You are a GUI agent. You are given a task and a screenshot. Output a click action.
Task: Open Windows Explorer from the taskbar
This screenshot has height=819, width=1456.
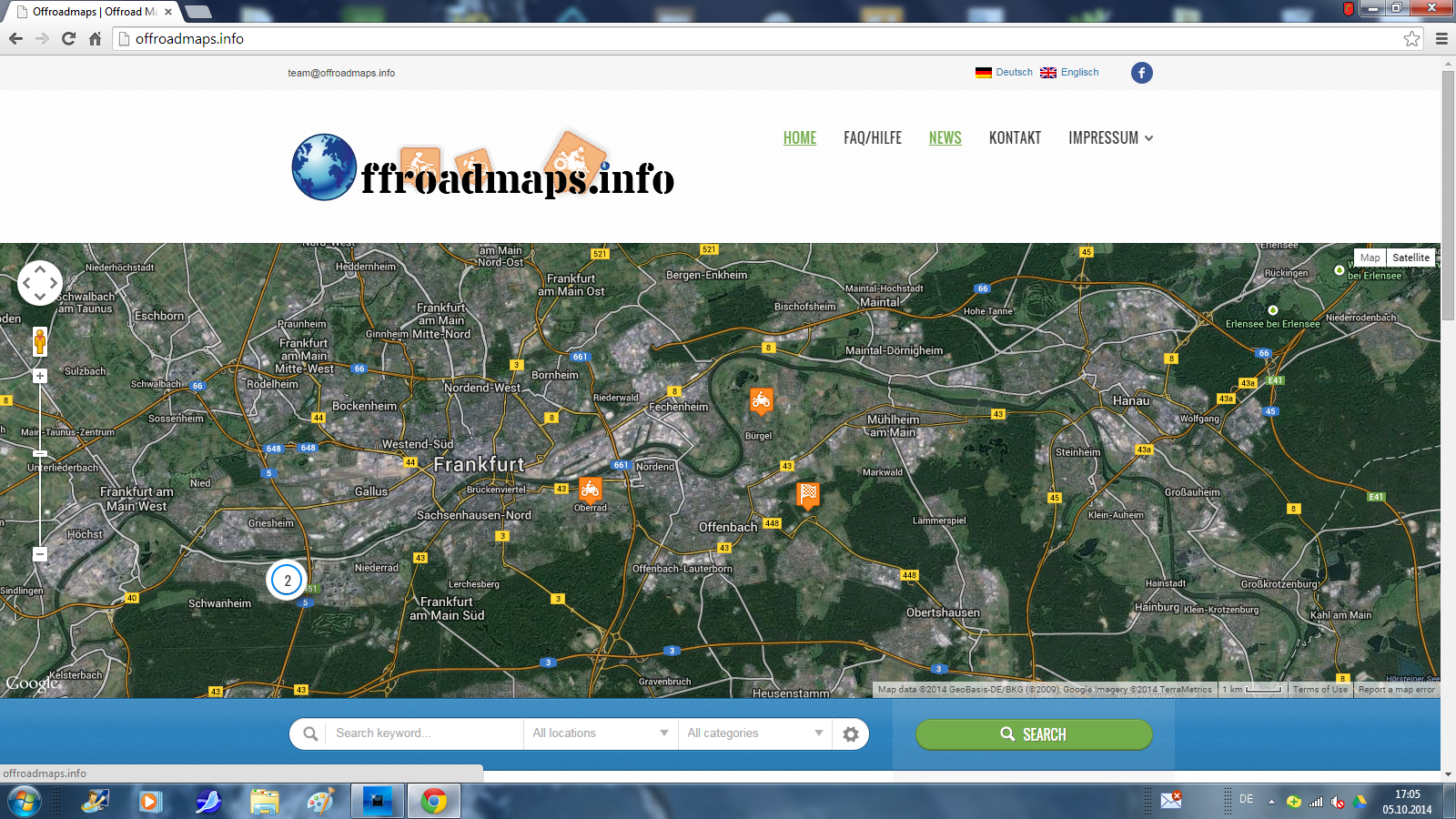[265, 802]
